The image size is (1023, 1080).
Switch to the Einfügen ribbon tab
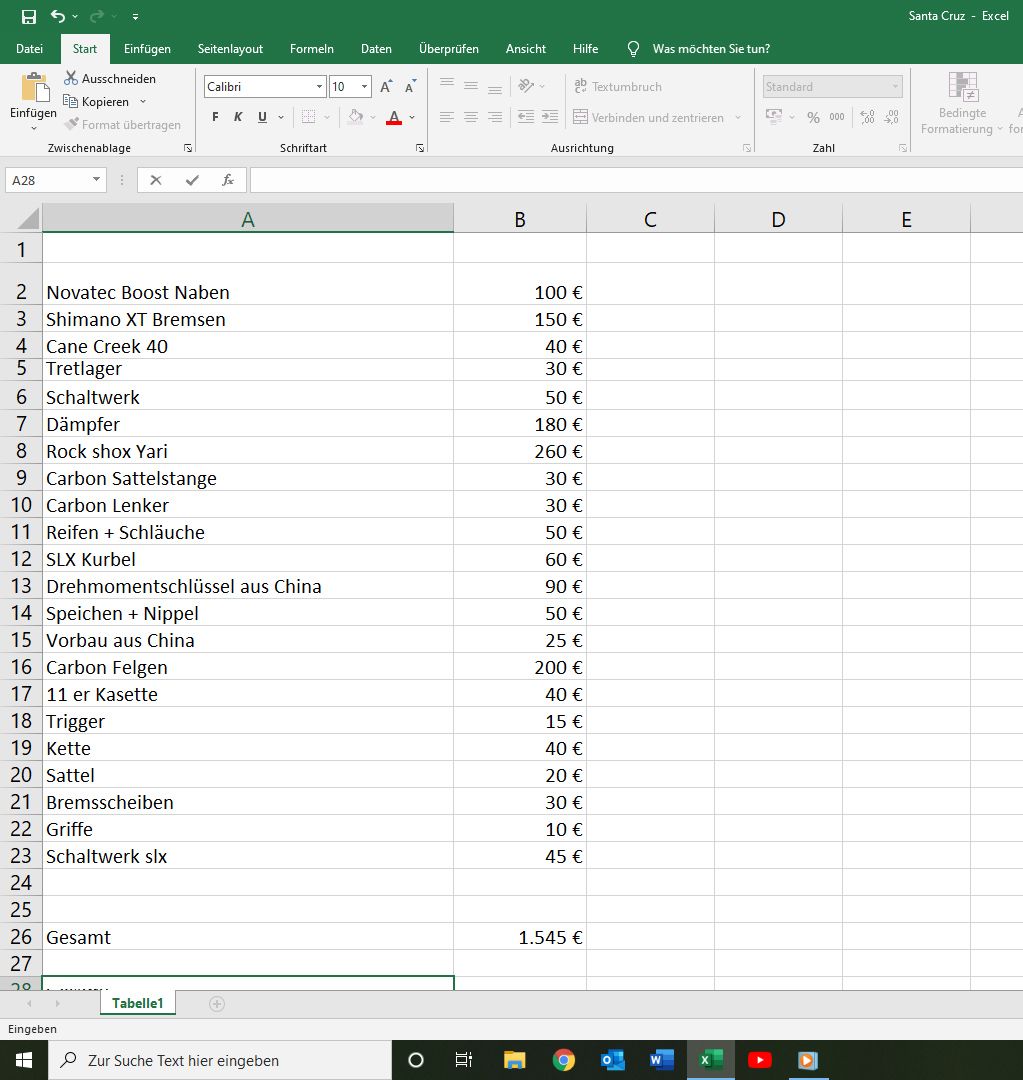pos(147,49)
